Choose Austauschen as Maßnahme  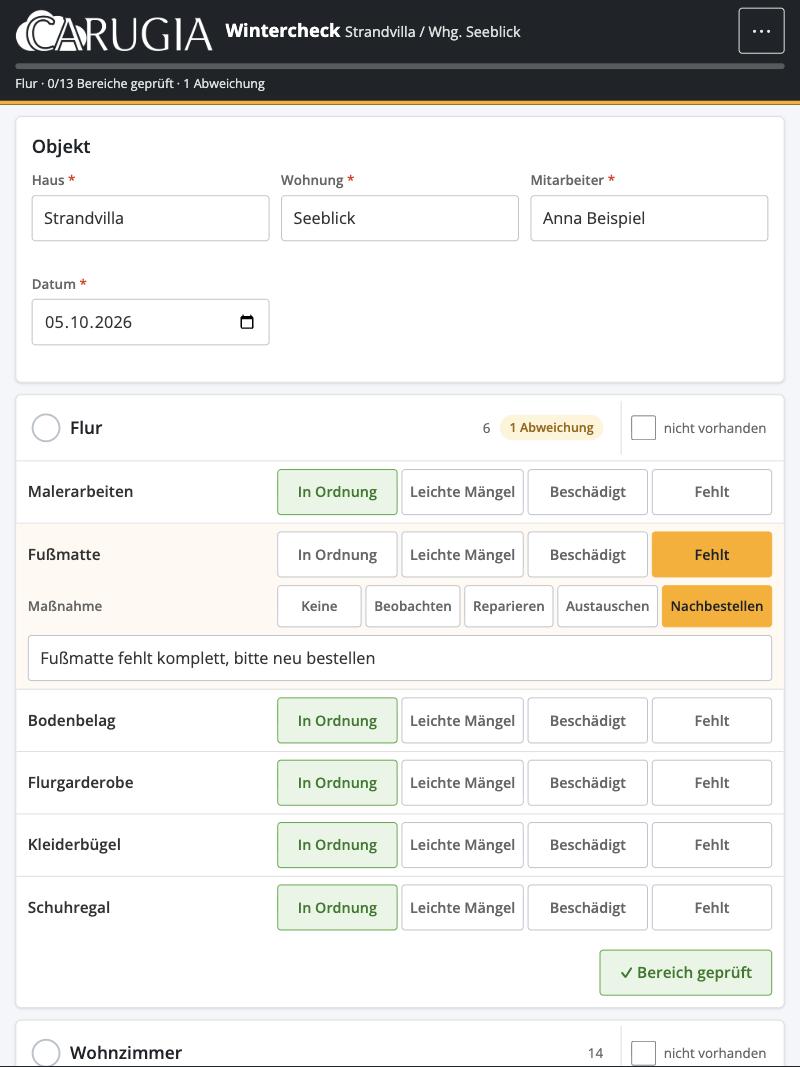607,606
